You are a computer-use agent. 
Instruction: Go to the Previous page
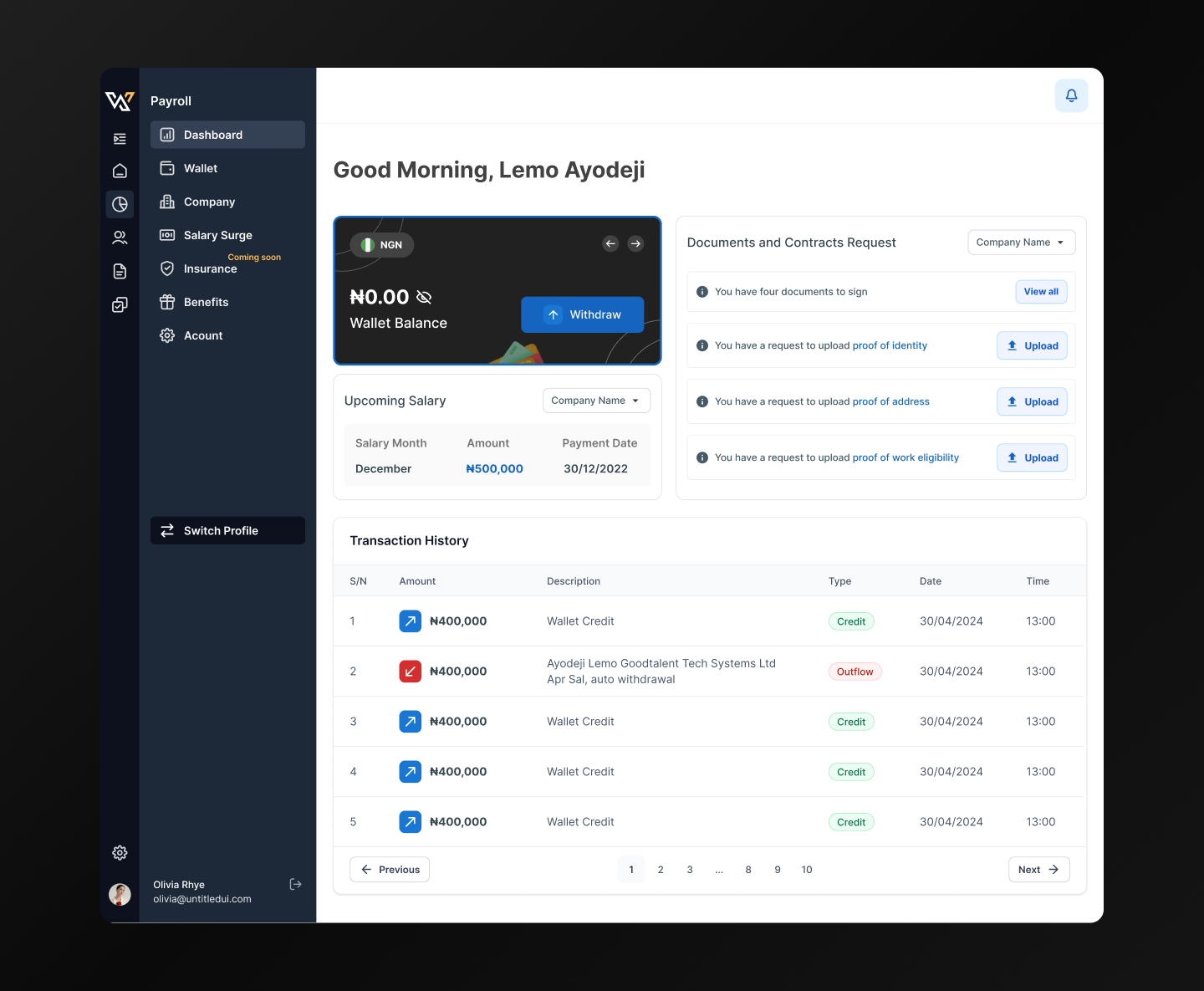click(x=390, y=870)
